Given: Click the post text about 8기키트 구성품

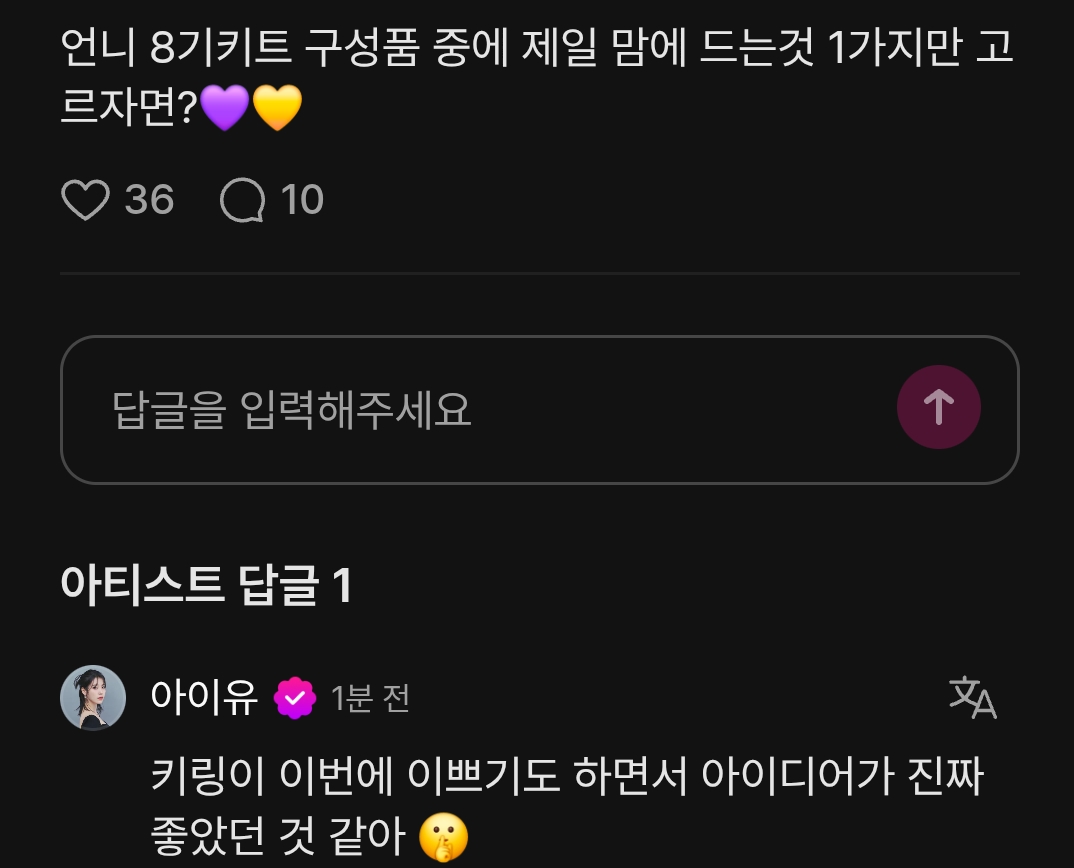Looking at the screenshot, I should [x=537, y=77].
